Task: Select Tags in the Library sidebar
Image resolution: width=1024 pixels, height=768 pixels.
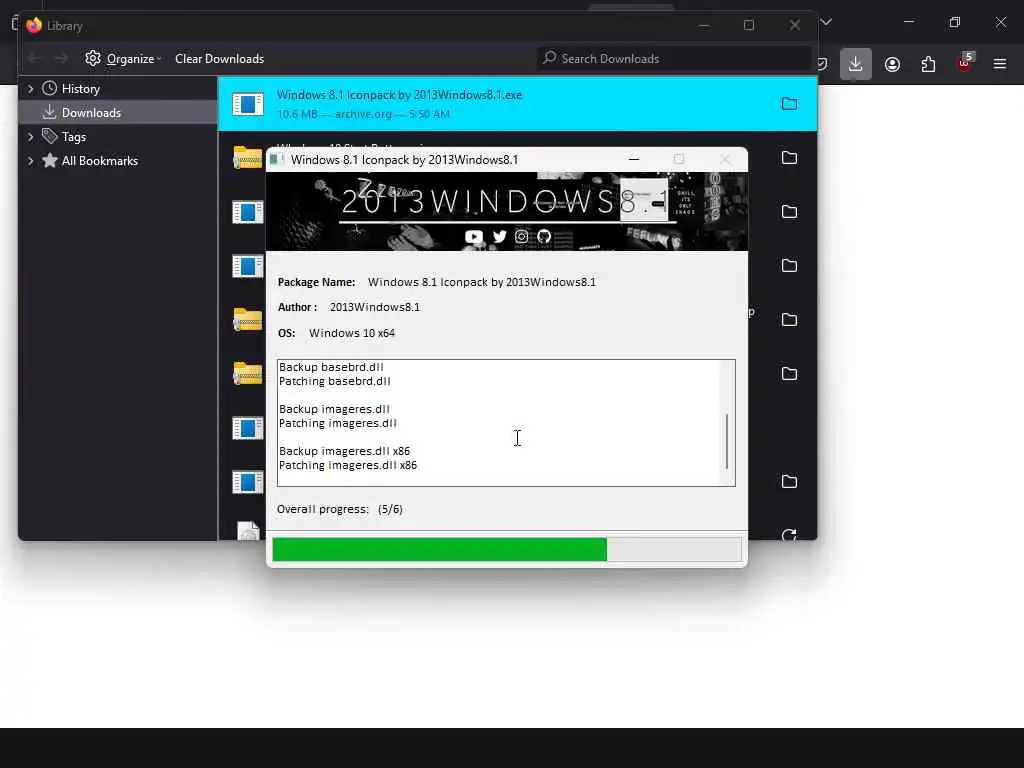Action: tap(74, 136)
